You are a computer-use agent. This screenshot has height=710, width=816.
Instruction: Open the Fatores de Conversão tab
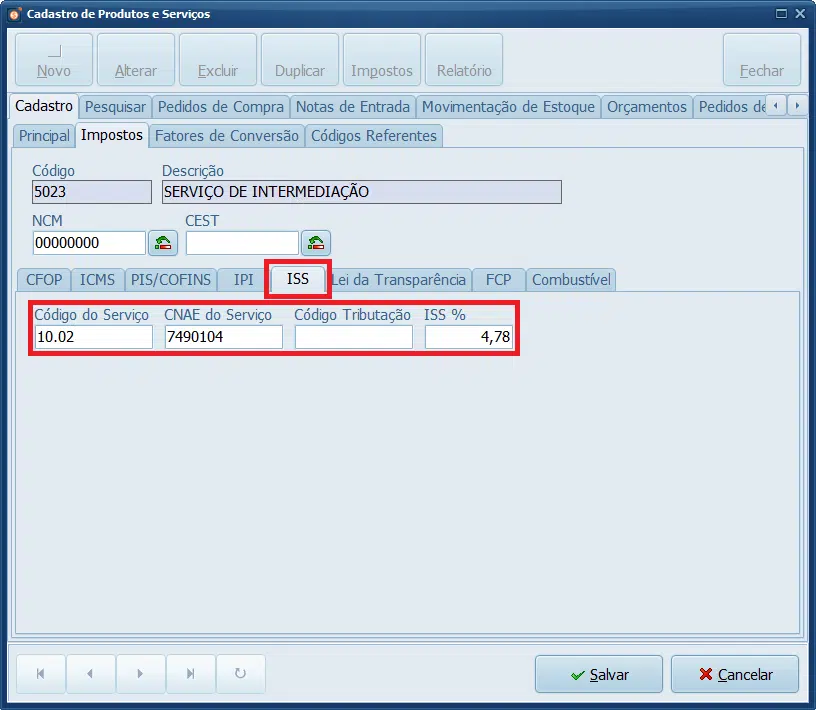(x=227, y=136)
